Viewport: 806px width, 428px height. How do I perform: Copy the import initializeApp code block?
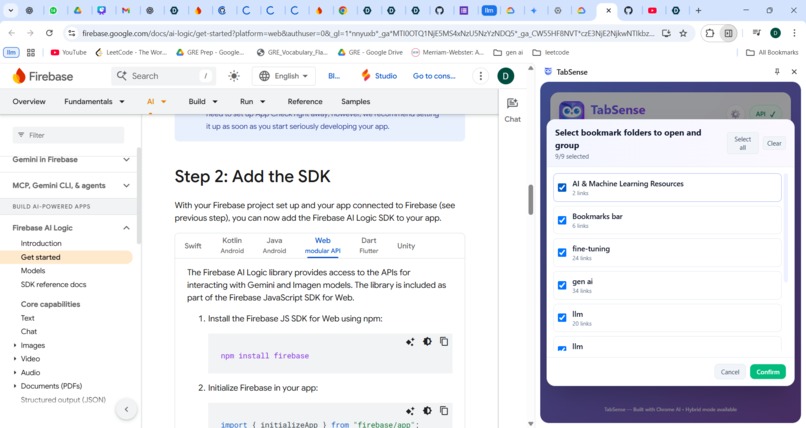pos(444,411)
